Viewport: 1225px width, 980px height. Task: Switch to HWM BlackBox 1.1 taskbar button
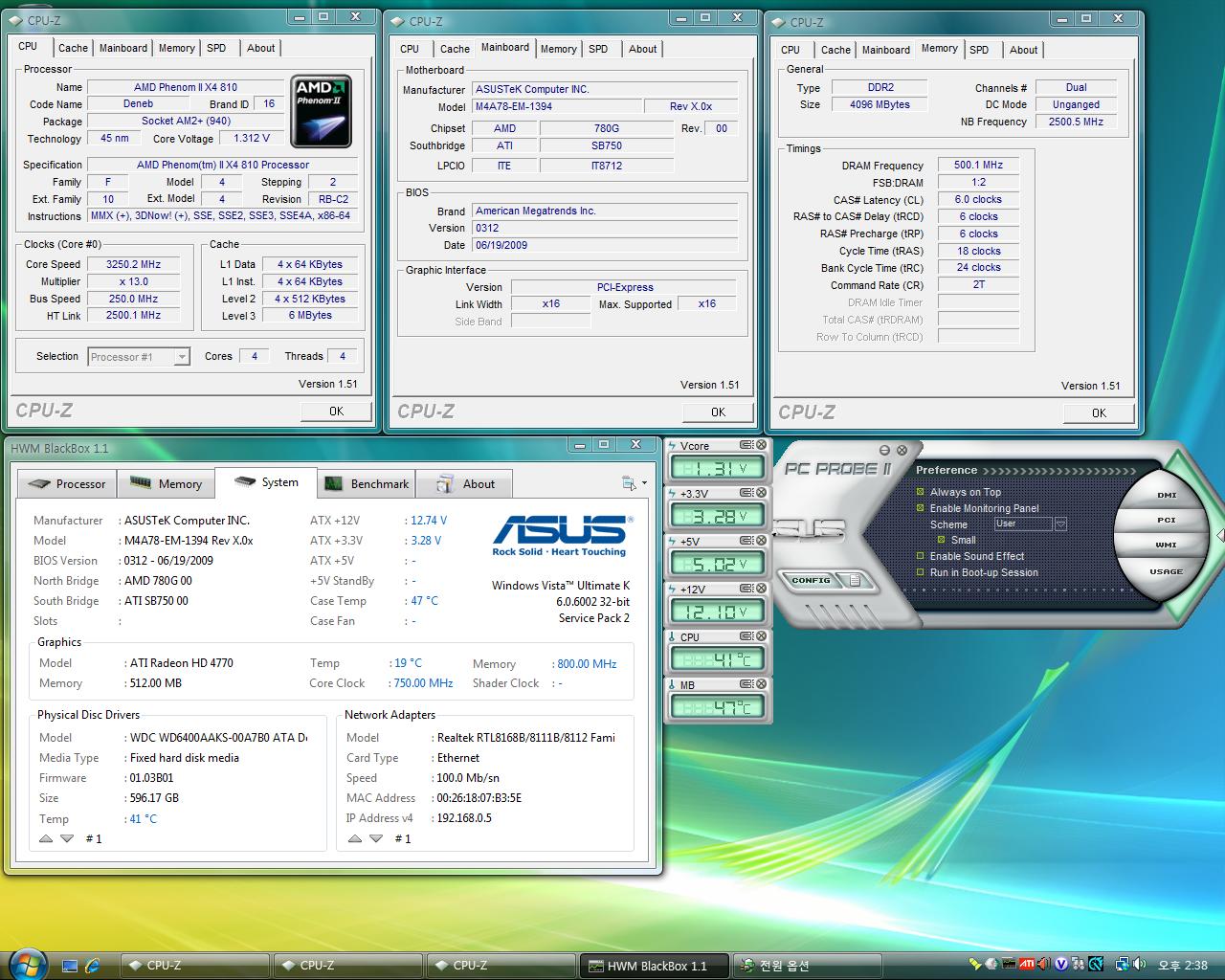coord(655,965)
